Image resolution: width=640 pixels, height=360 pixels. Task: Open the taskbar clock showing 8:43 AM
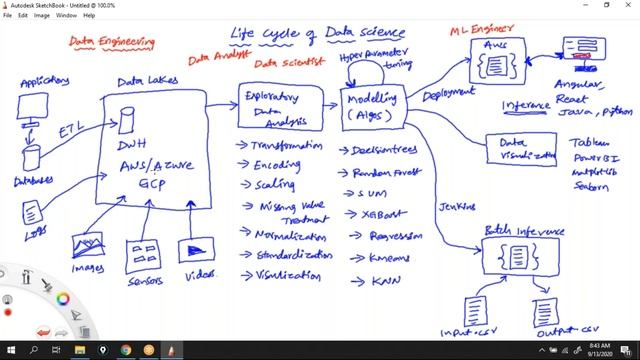600,350
